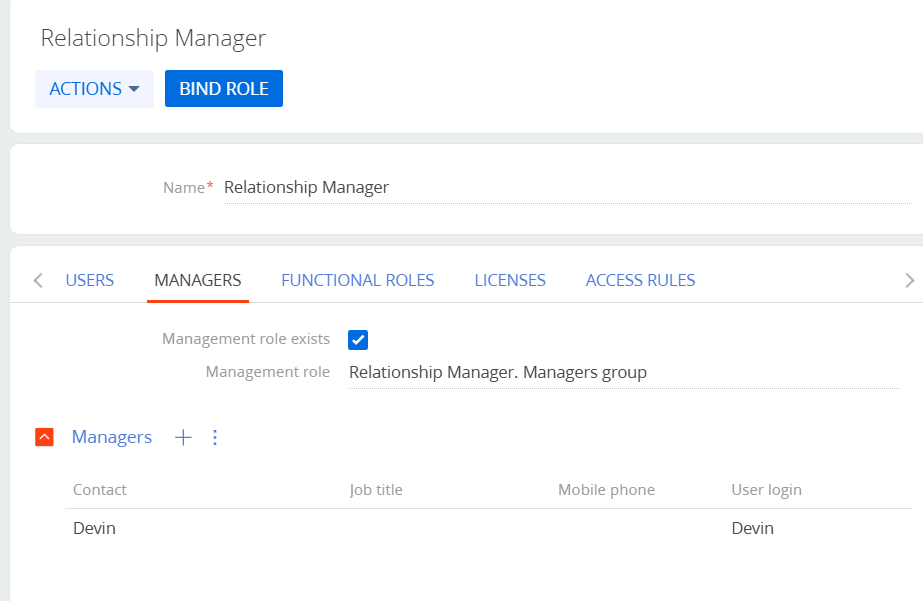Image resolution: width=923 pixels, height=601 pixels.
Task: Collapse the Managers section with the orange arrow
Action: click(42, 436)
